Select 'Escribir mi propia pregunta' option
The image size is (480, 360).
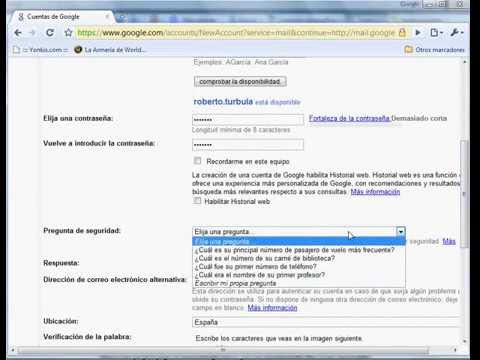299,283
